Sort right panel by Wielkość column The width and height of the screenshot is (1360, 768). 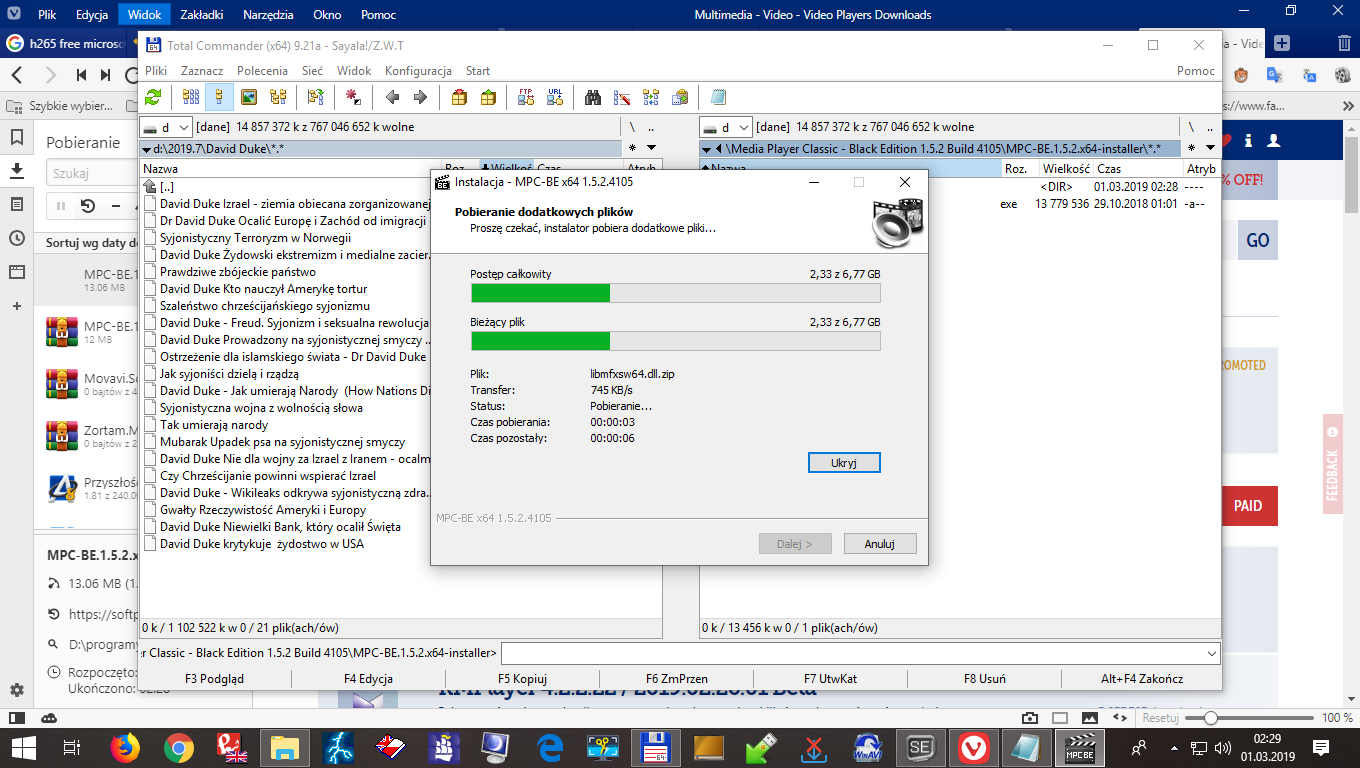[x=1064, y=169]
